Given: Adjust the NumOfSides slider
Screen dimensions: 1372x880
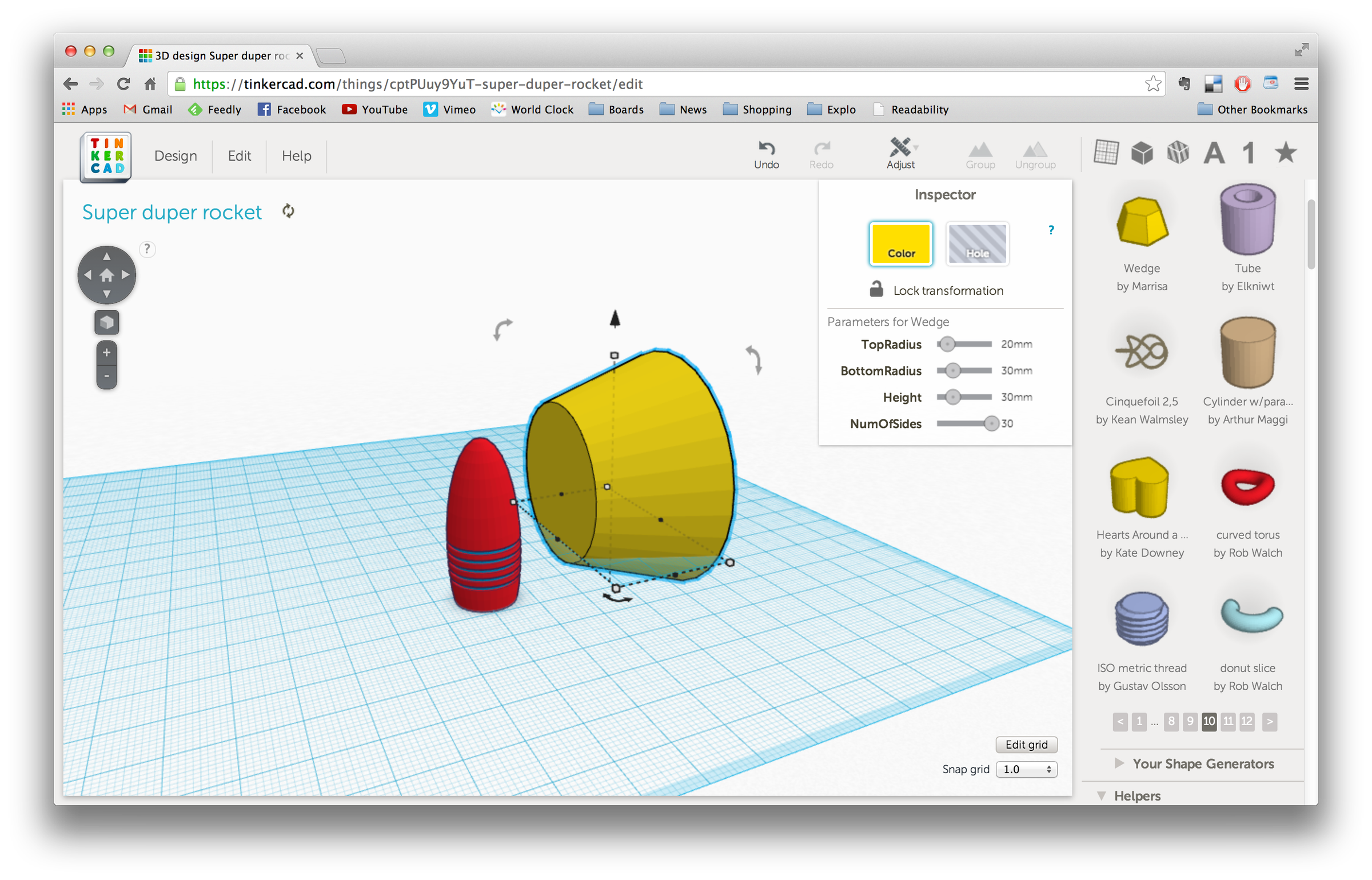Looking at the screenshot, I should 991,423.
